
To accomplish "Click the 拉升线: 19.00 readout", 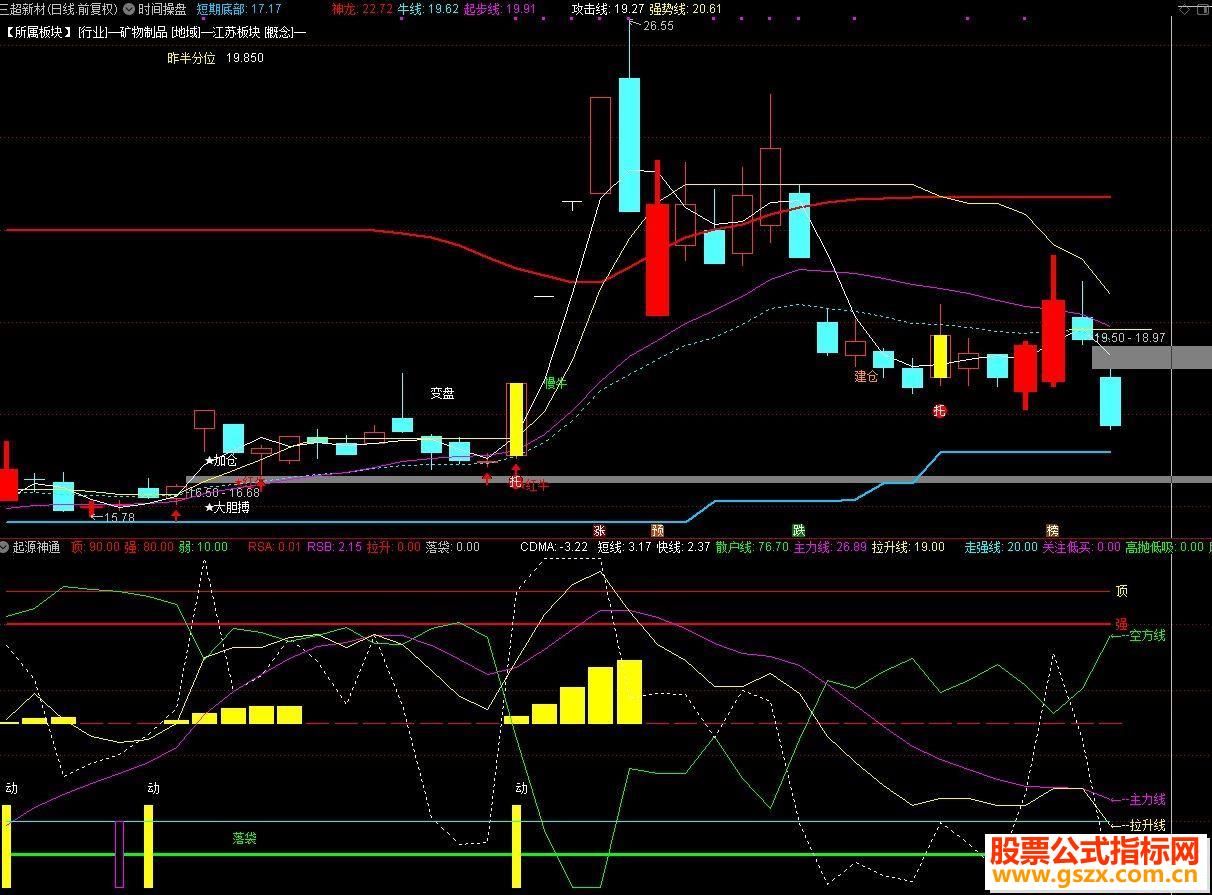I will 908,547.
